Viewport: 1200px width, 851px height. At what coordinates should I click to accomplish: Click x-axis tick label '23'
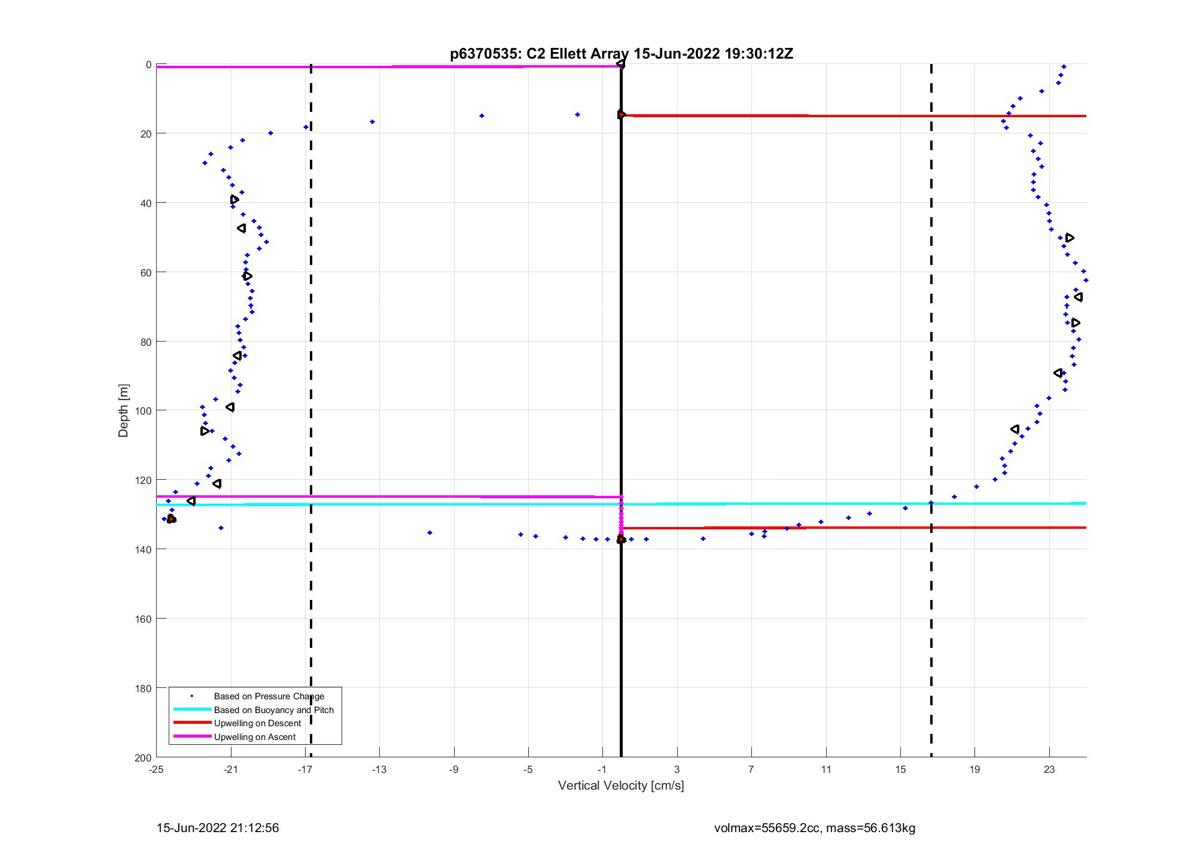1049,769
